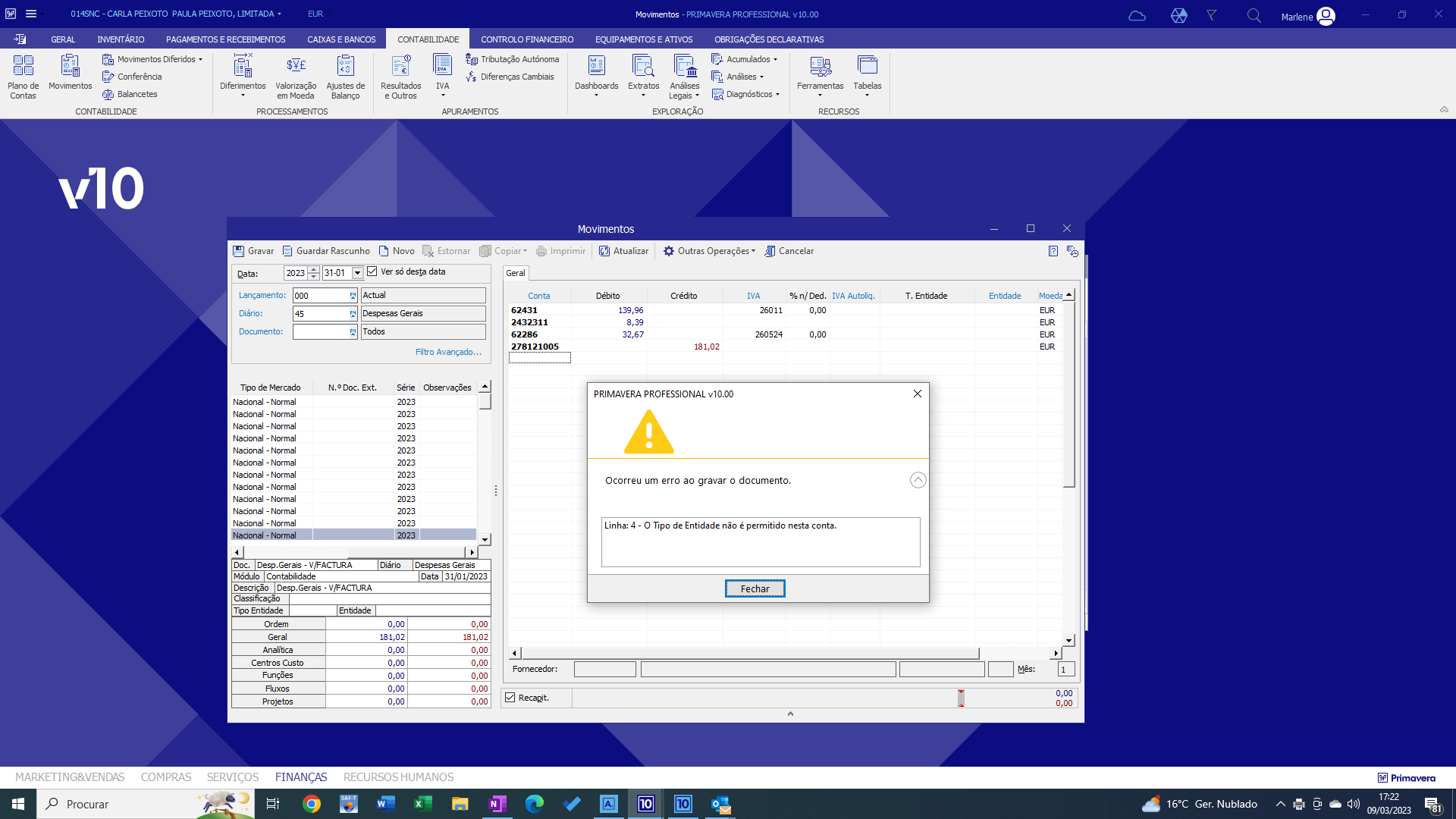
Task: Click the Documento input field
Action: pos(322,331)
